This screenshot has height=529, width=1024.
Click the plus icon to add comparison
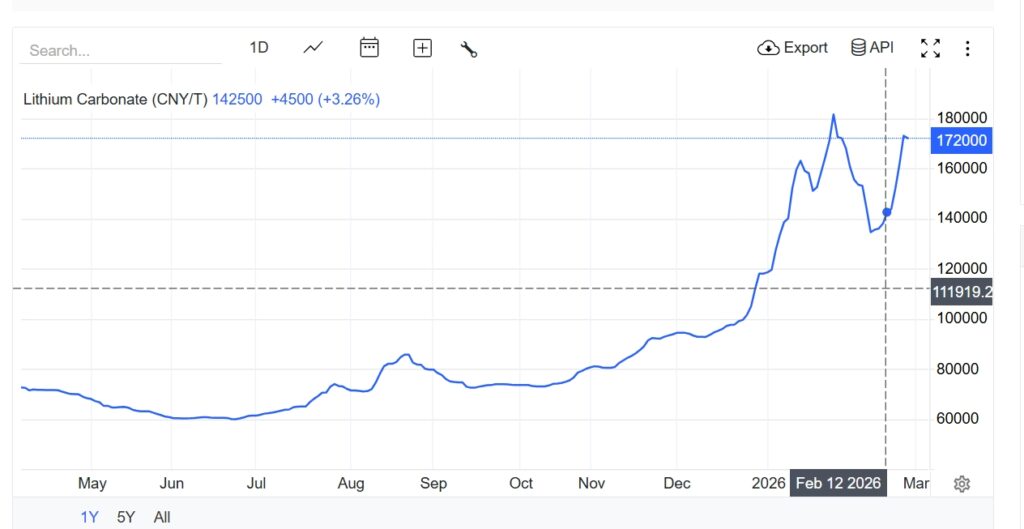click(x=422, y=48)
